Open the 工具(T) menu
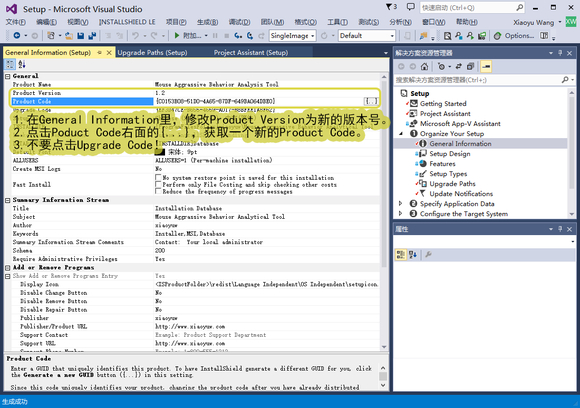This screenshot has height=408, width=580. coord(337,22)
